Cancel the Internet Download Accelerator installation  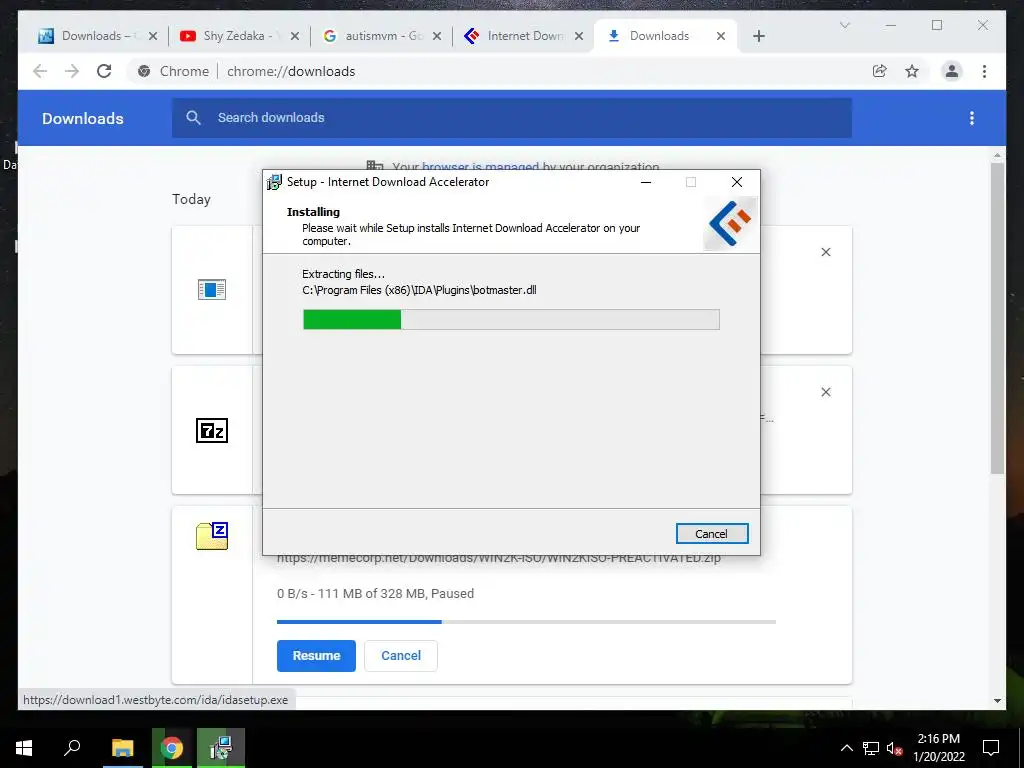(x=712, y=534)
